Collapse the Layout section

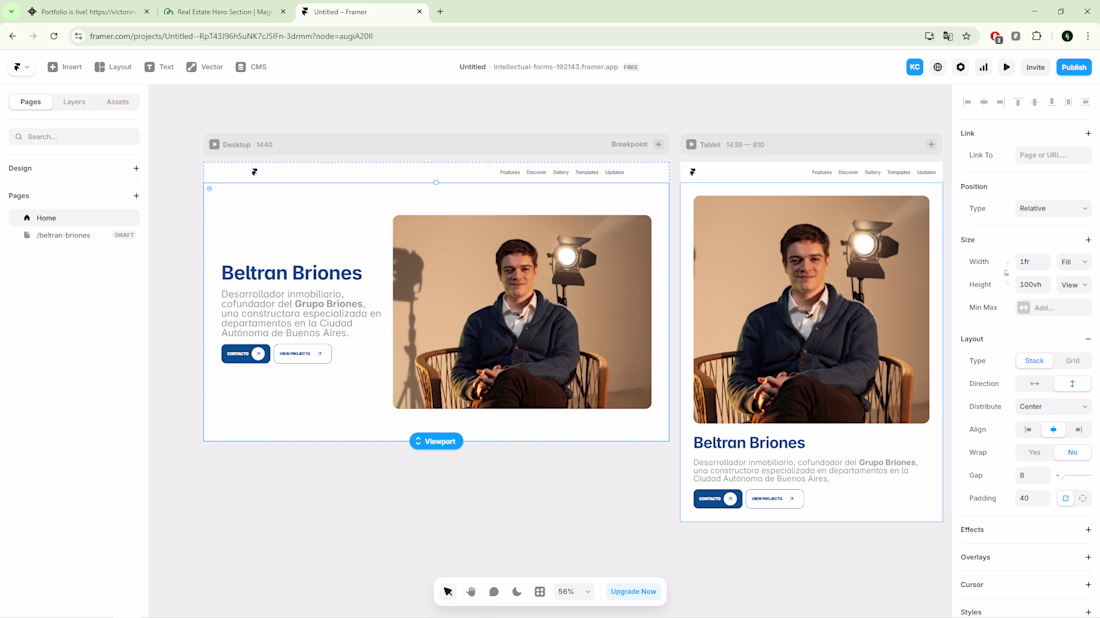1088,339
